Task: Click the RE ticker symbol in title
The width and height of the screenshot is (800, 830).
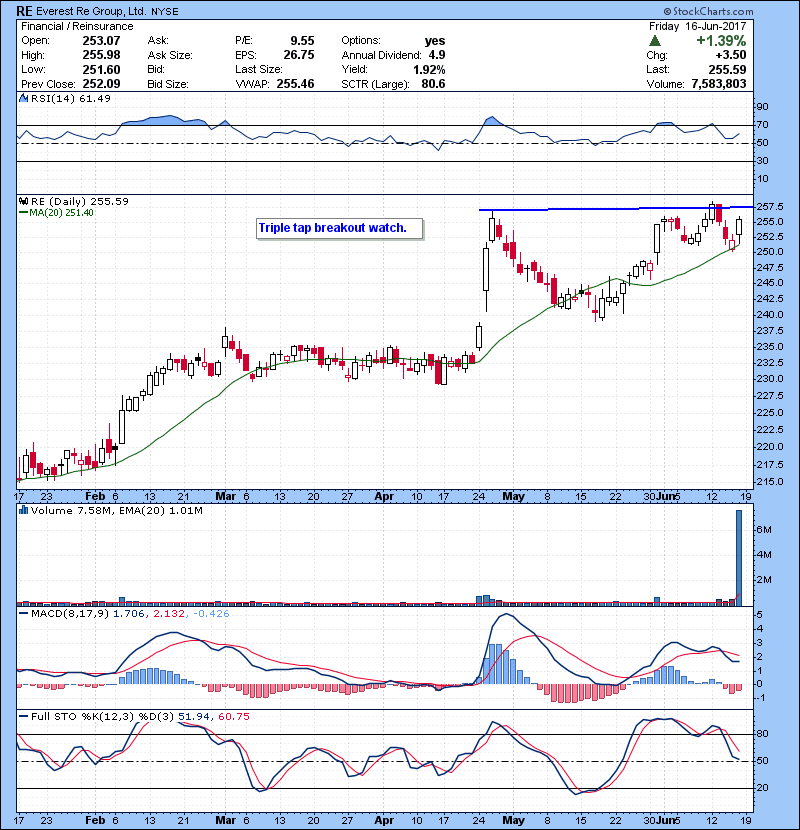Action: tap(24, 11)
